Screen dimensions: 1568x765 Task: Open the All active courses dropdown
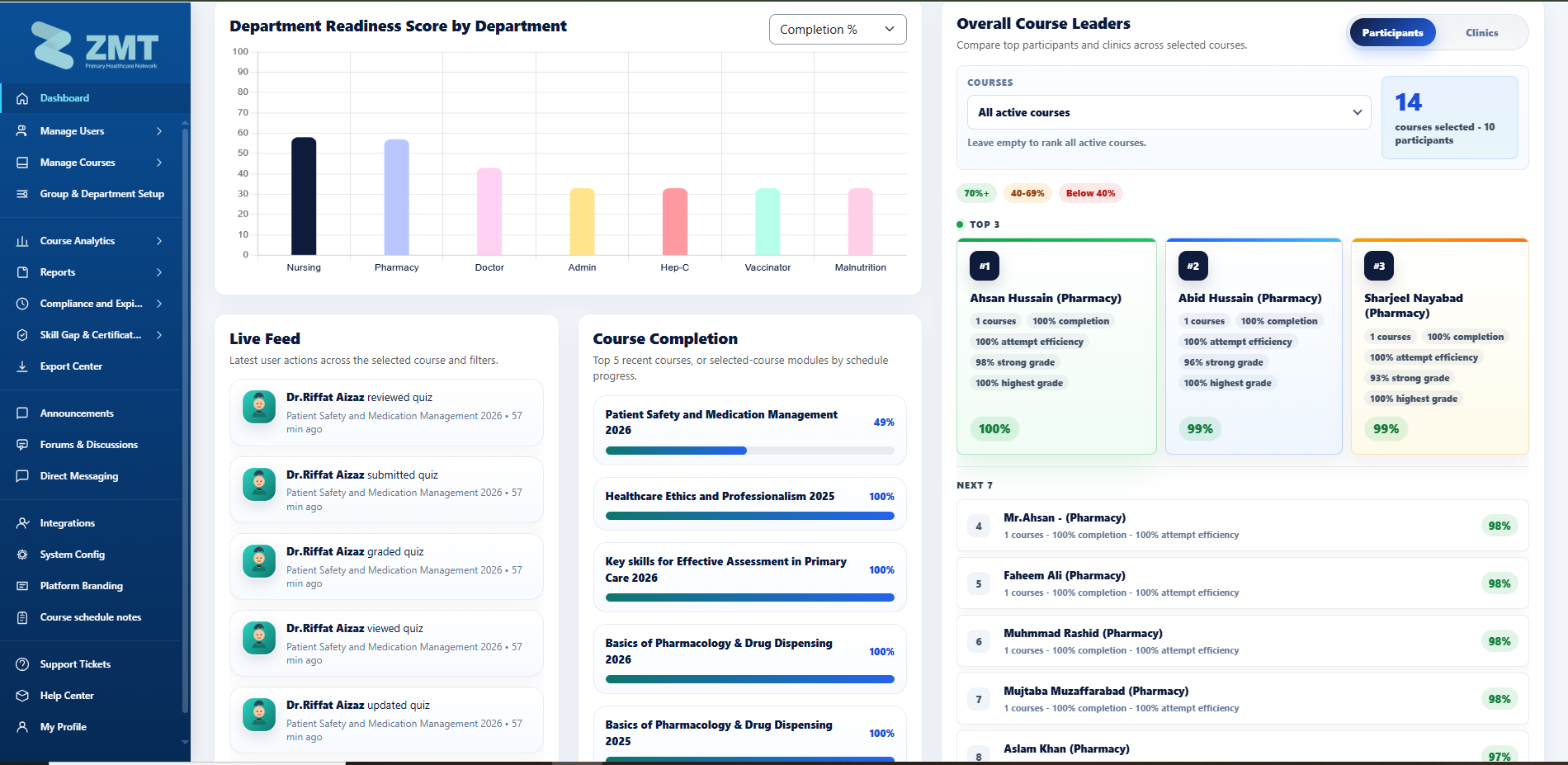click(1169, 112)
